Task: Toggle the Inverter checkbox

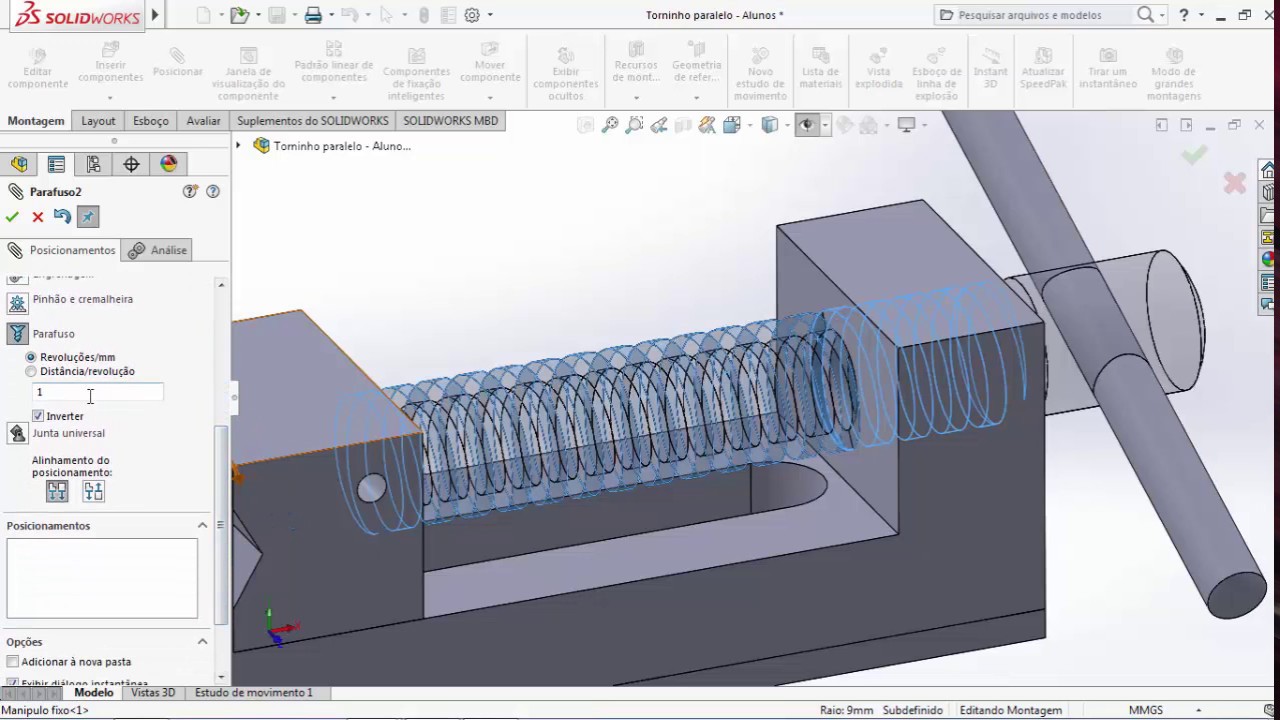Action: tap(38, 416)
